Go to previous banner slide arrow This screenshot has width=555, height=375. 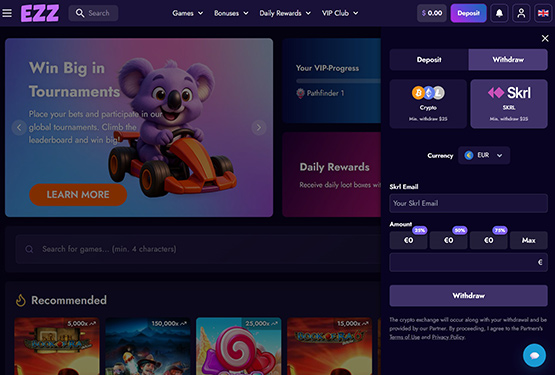coord(19,127)
